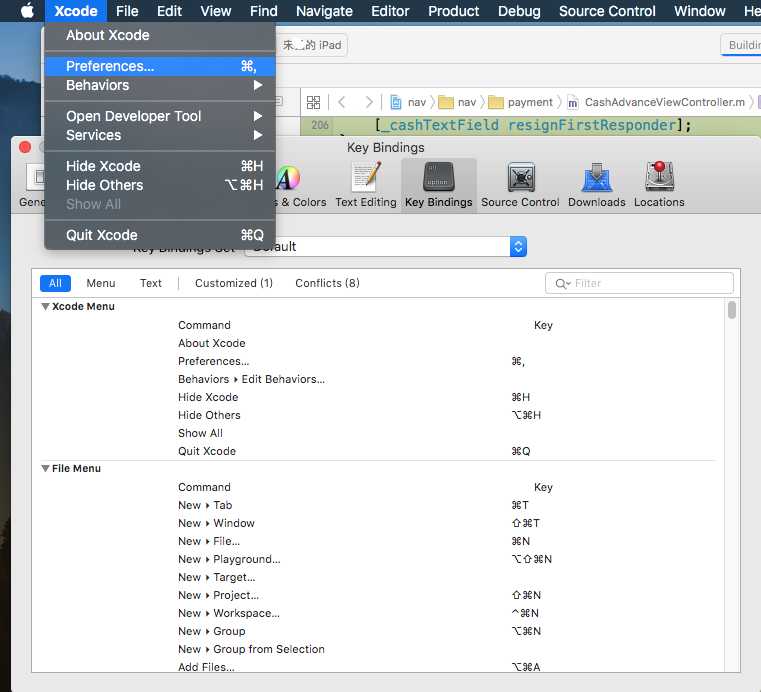Close the Preferences window
Screen dimensions: 761x692
tap(25, 147)
